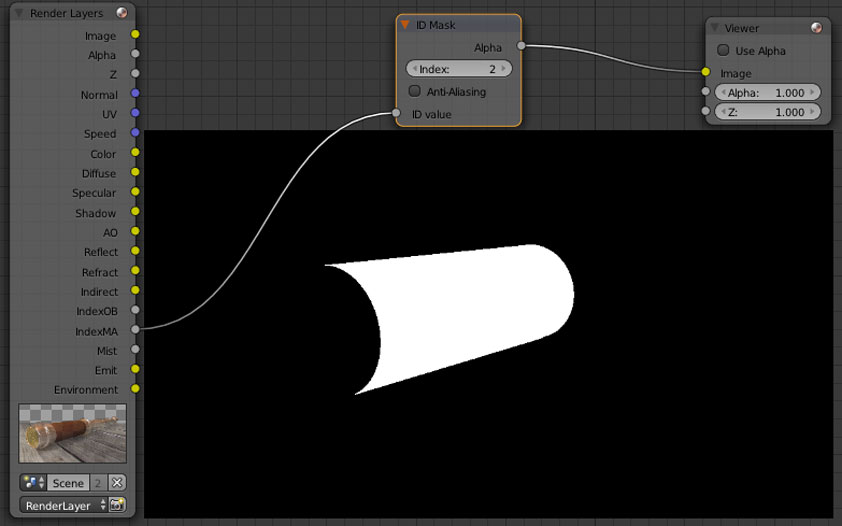The height and width of the screenshot is (526, 842).
Task: Click the Scene name field
Action: click(68, 482)
